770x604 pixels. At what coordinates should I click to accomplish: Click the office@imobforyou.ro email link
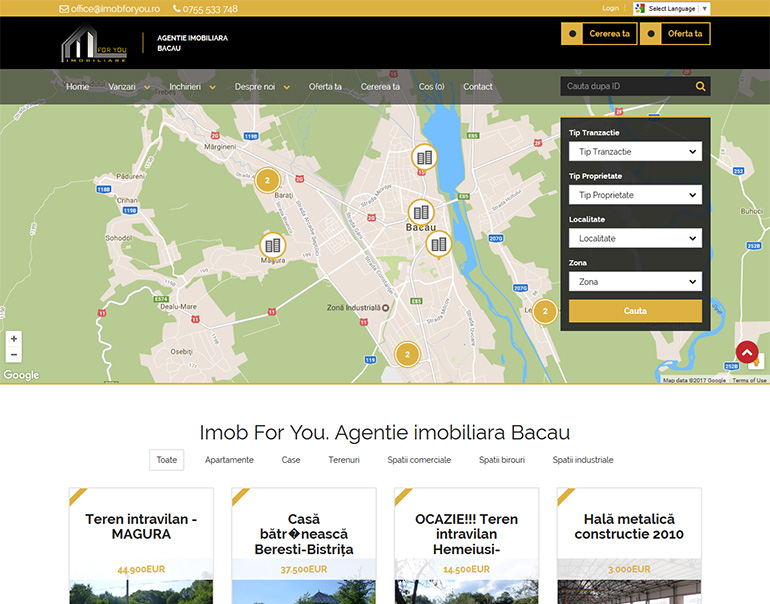coord(115,9)
